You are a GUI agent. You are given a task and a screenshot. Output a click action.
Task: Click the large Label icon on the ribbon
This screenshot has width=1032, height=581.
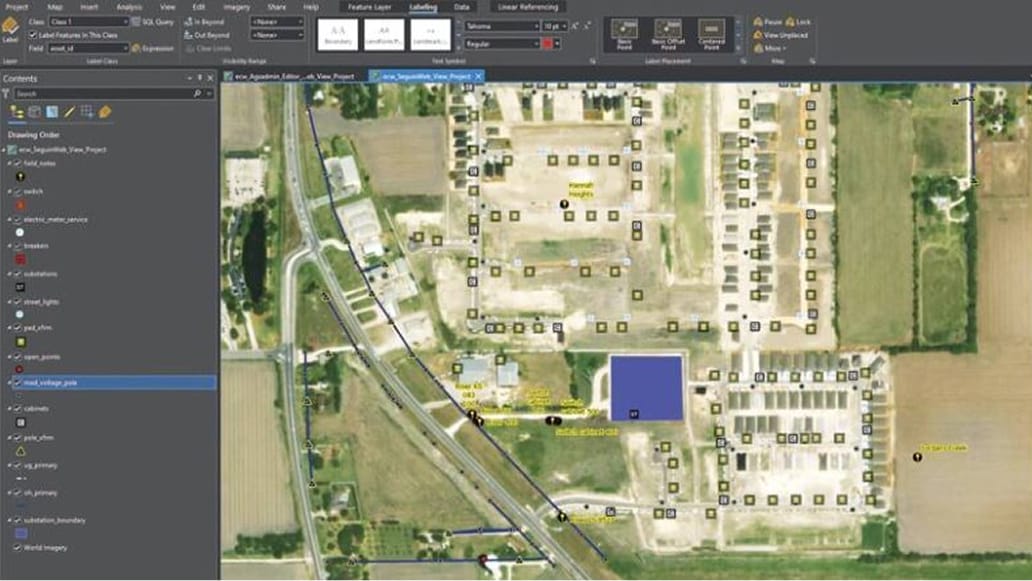click(x=11, y=27)
